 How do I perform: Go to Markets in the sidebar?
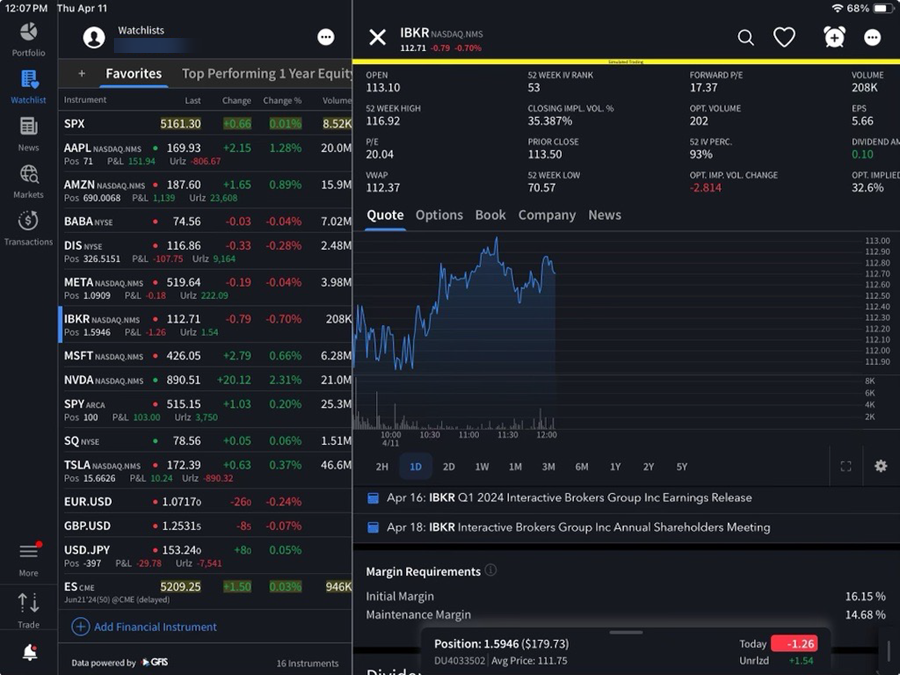(28, 180)
